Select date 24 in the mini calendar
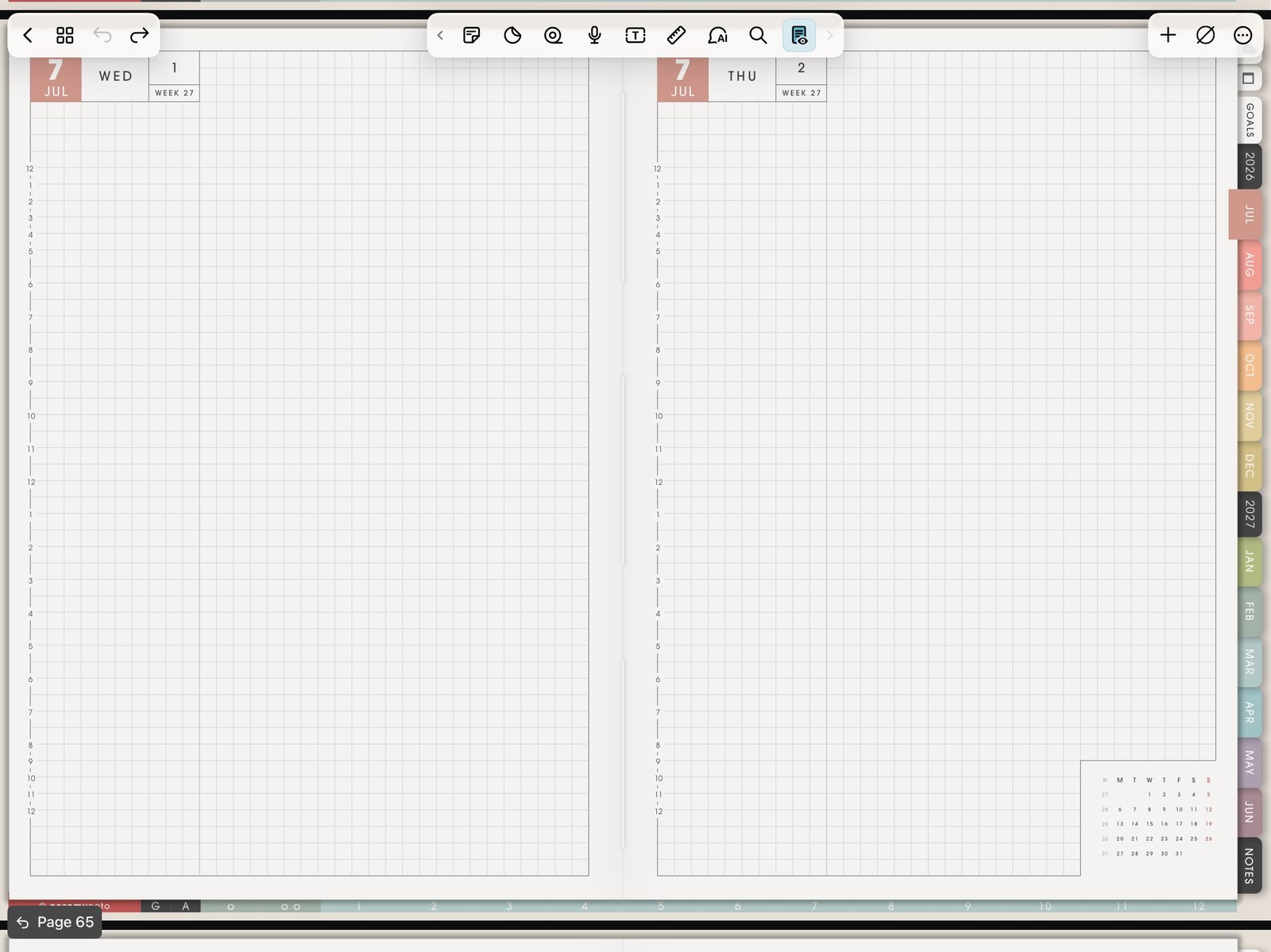Viewport: 1271px width, 952px height. pos(1179,838)
